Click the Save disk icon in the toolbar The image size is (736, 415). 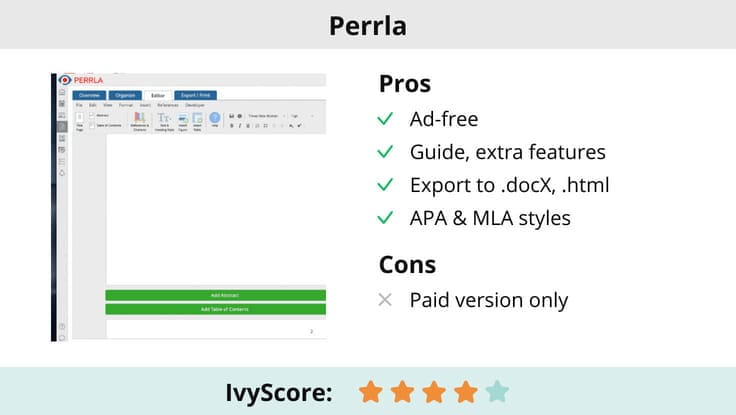point(231,116)
